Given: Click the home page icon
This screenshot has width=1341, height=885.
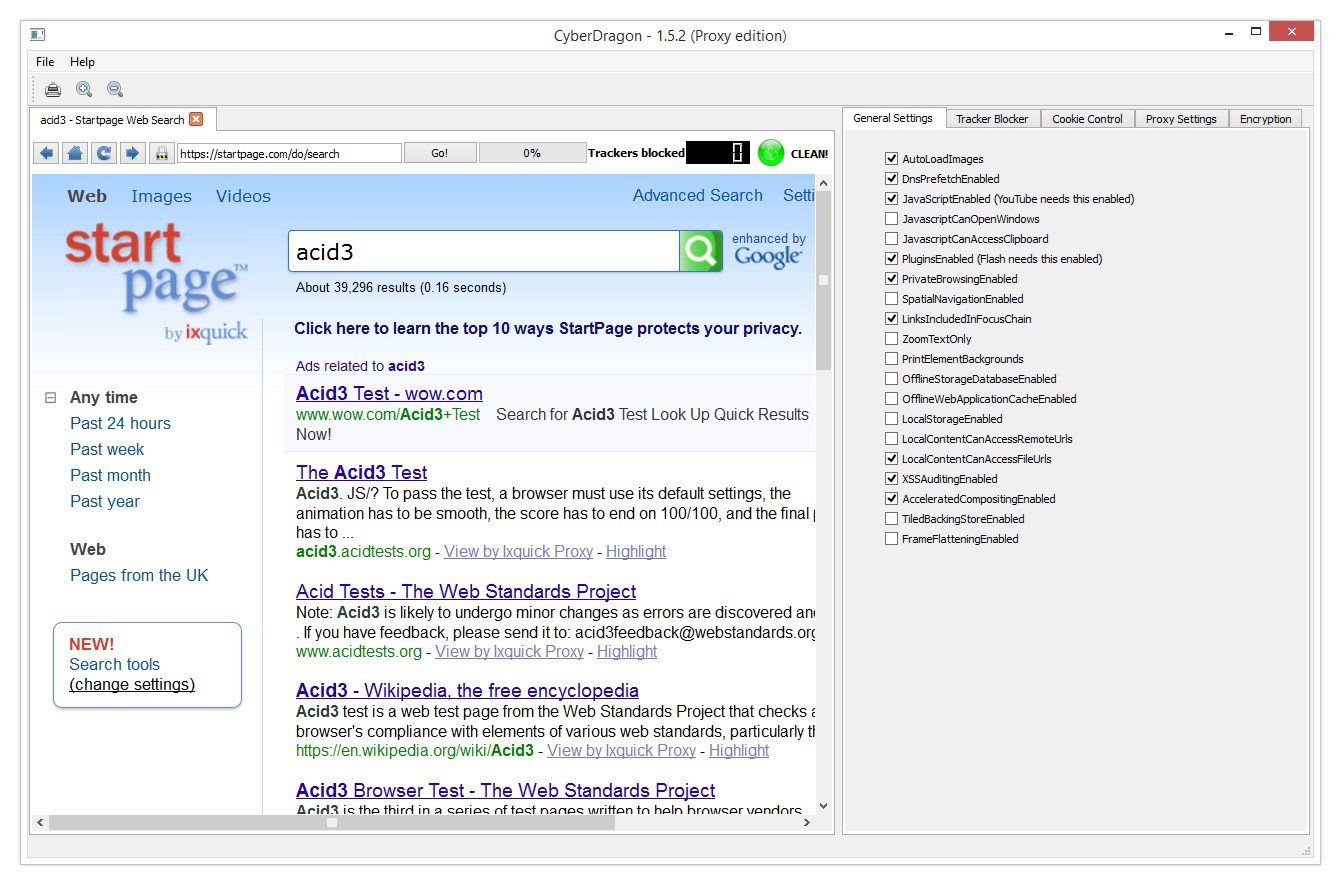Looking at the screenshot, I should (x=74, y=153).
